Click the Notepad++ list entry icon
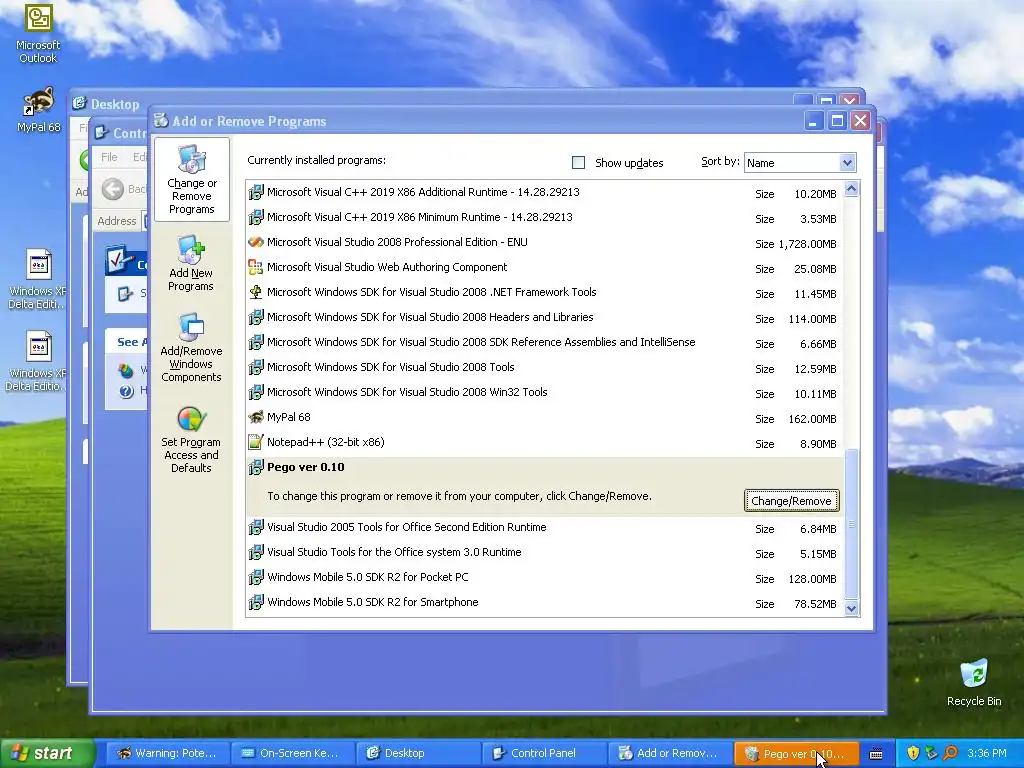 256,442
